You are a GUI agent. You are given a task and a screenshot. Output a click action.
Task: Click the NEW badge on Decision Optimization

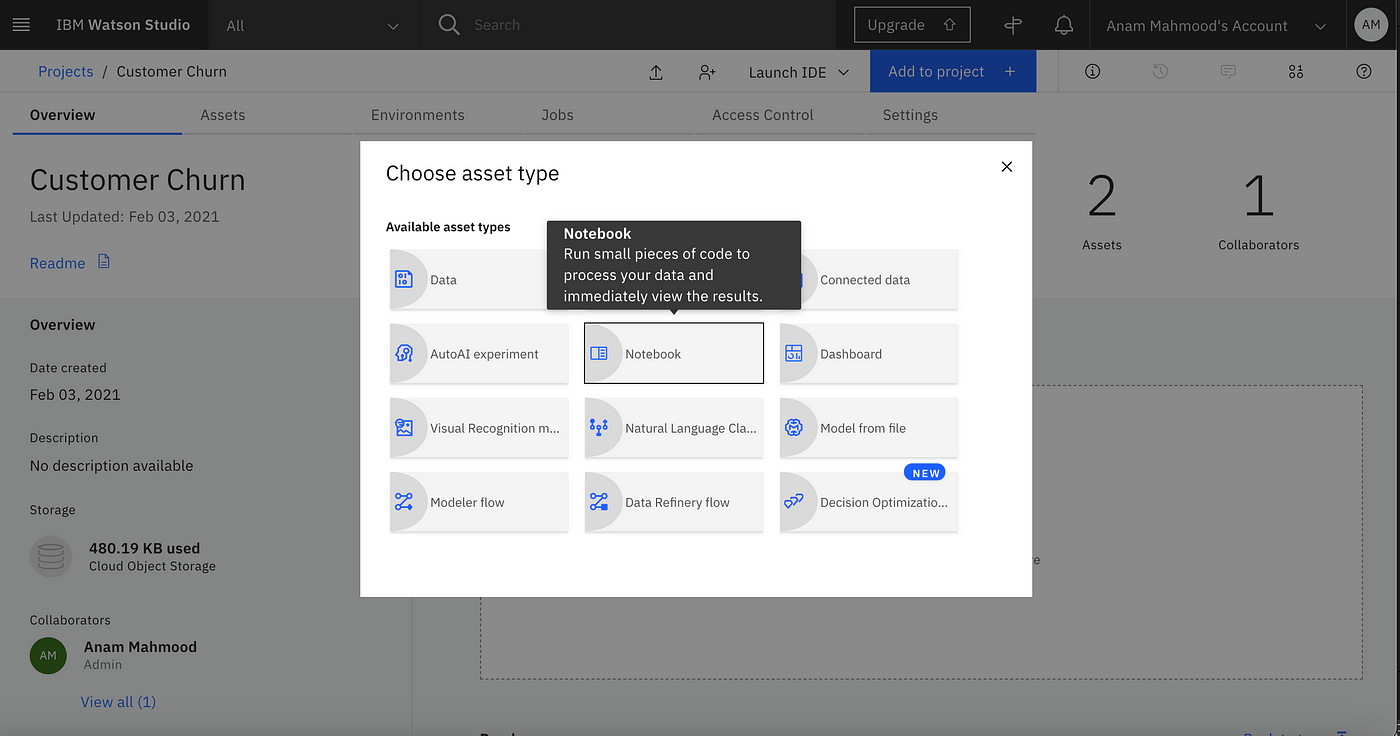925,473
